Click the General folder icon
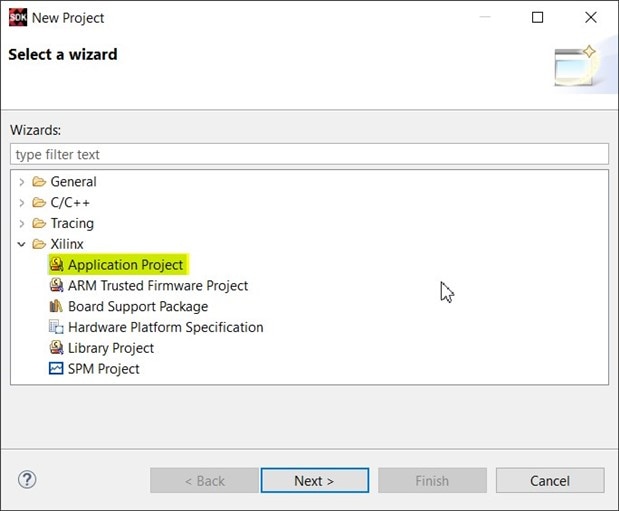 pyautogui.click(x=39, y=182)
